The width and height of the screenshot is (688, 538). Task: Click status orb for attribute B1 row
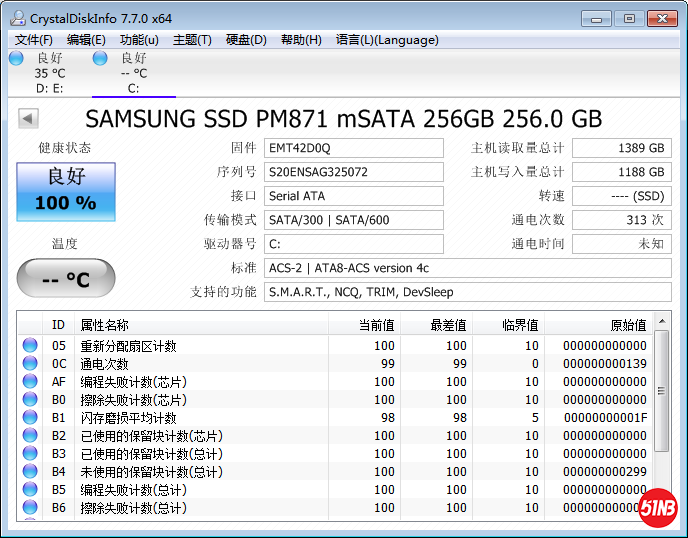[x=30, y=418]
